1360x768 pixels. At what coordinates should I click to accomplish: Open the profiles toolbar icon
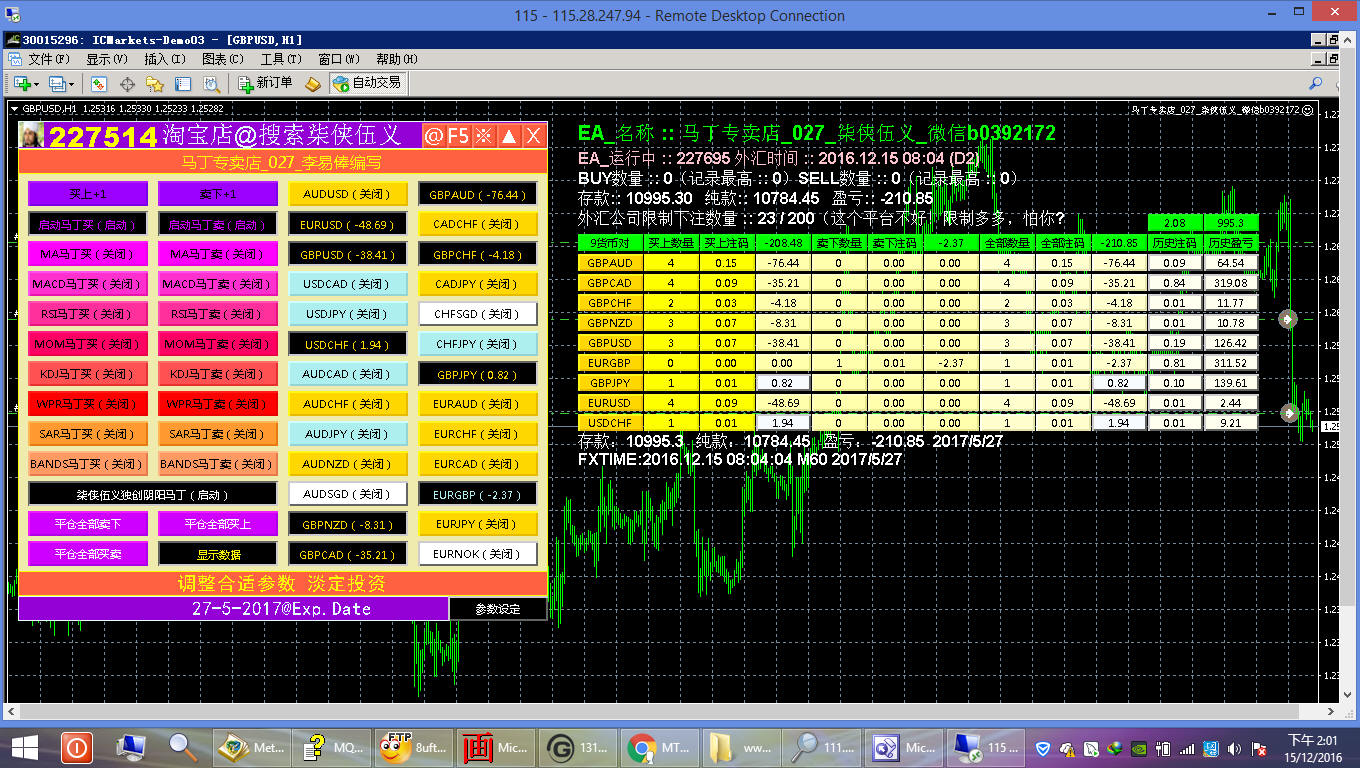[57, 84]
